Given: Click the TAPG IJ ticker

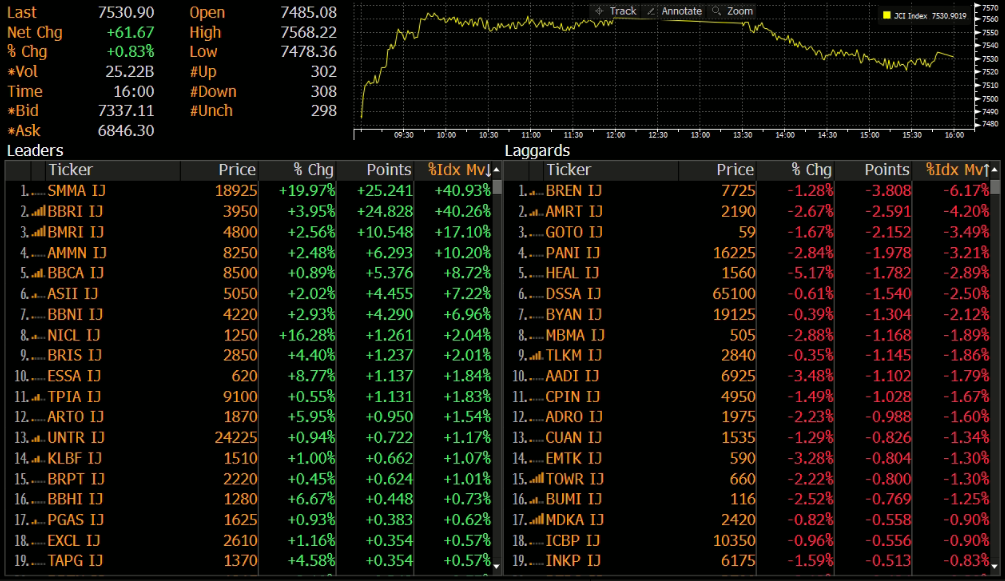Looking at the screenshot, I should tap(75, 560).
